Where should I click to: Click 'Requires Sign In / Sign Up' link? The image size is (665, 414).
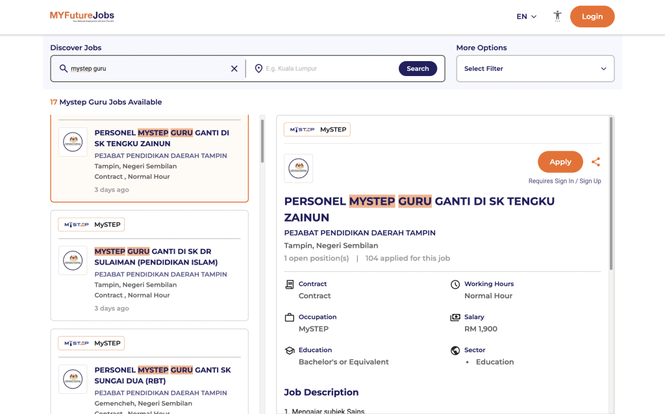(564, 181)
